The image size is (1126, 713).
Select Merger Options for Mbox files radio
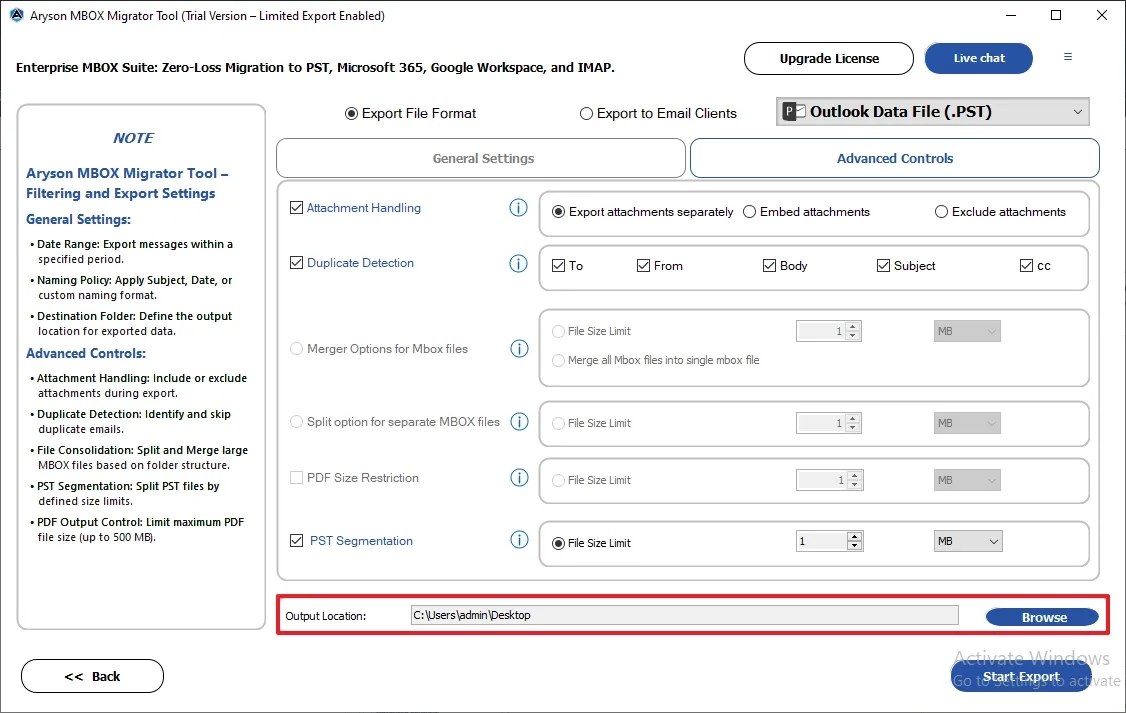(297, 349)
